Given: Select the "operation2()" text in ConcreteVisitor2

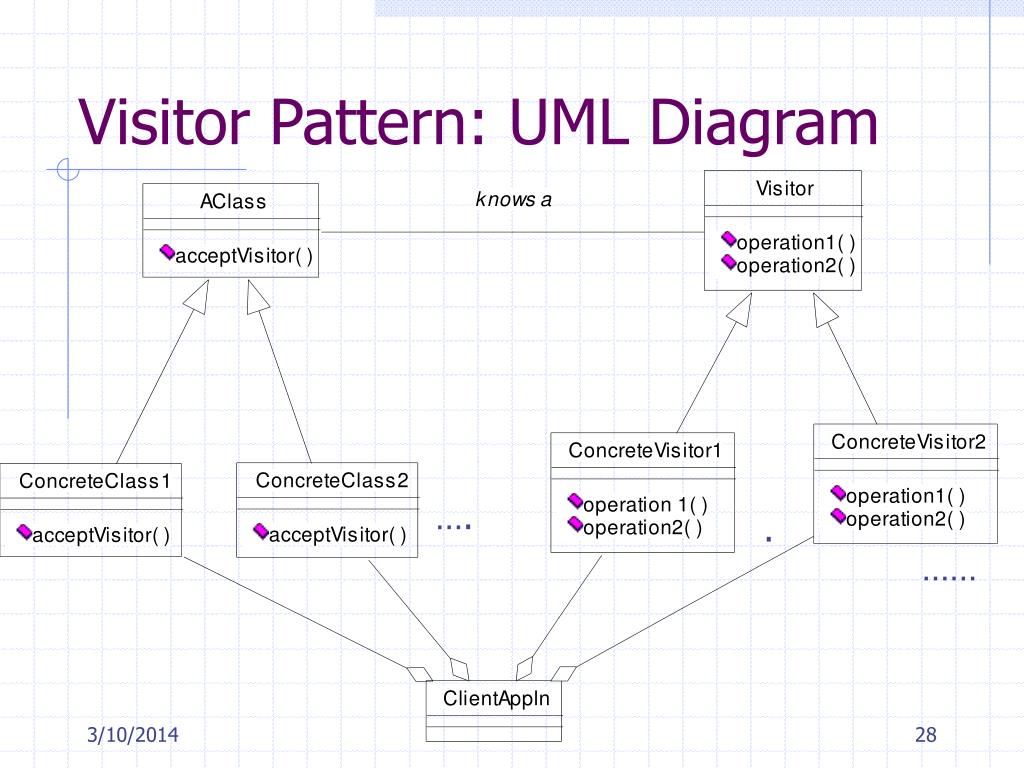Looking at the screenshot, I should point(906,519).
